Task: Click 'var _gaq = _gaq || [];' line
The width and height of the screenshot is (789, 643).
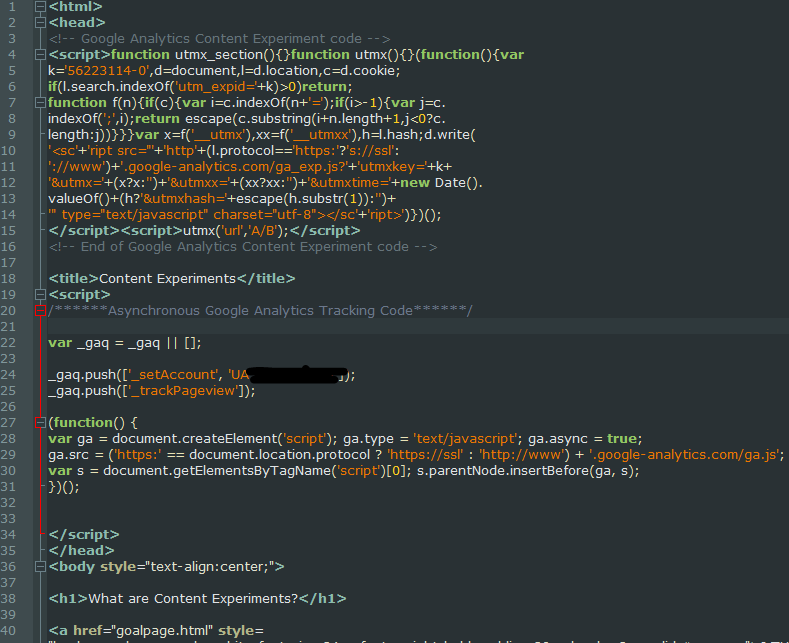Action: 125,343
